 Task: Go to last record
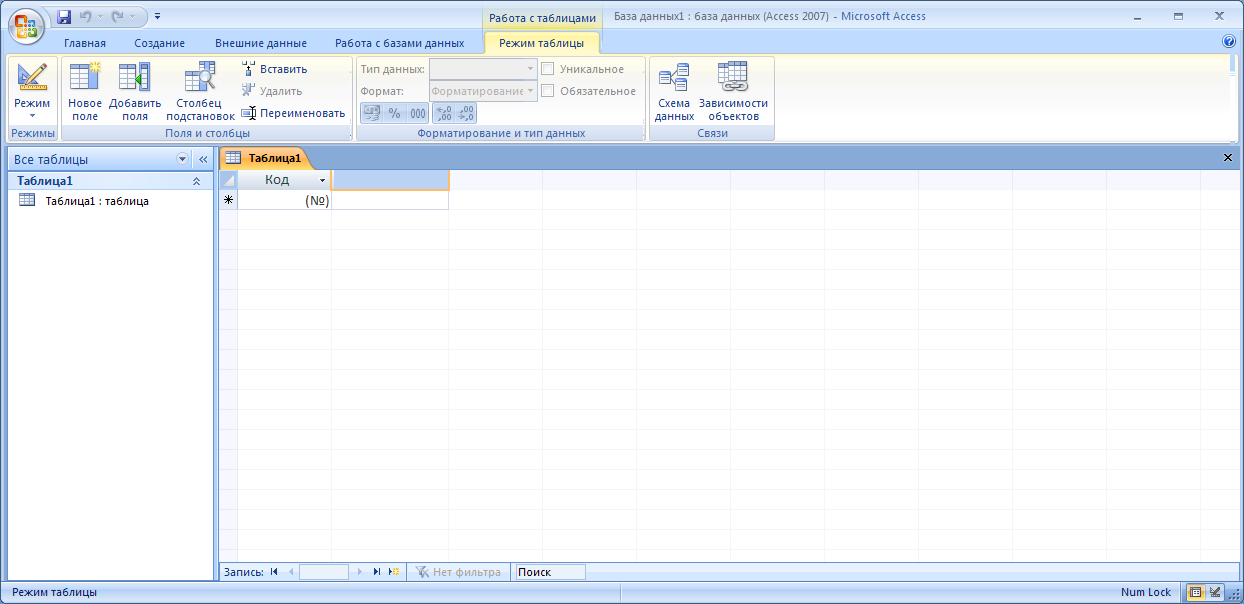point(377,572)
